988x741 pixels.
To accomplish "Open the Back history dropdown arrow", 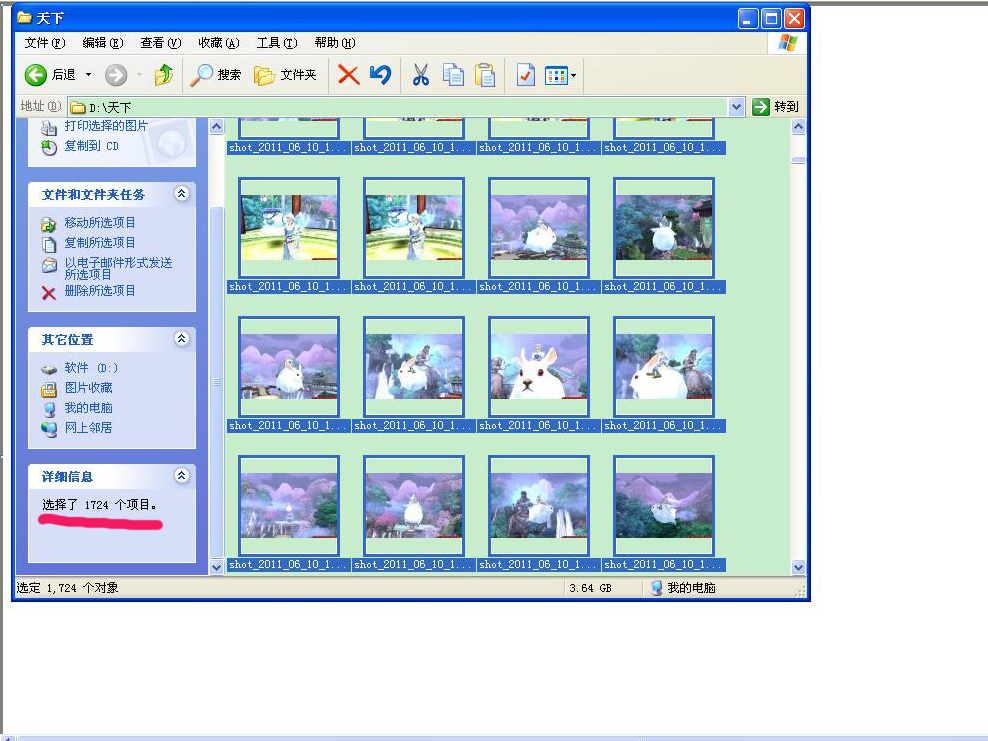I will (x=89, y=75).
